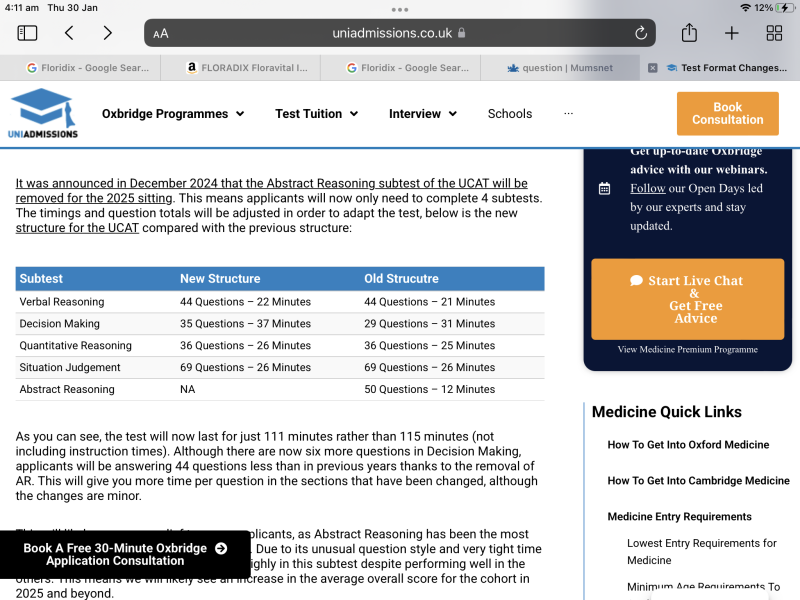Select the Verbal Reasoning row label
This screenshot has height=600, width=800.
pos(62,302)
